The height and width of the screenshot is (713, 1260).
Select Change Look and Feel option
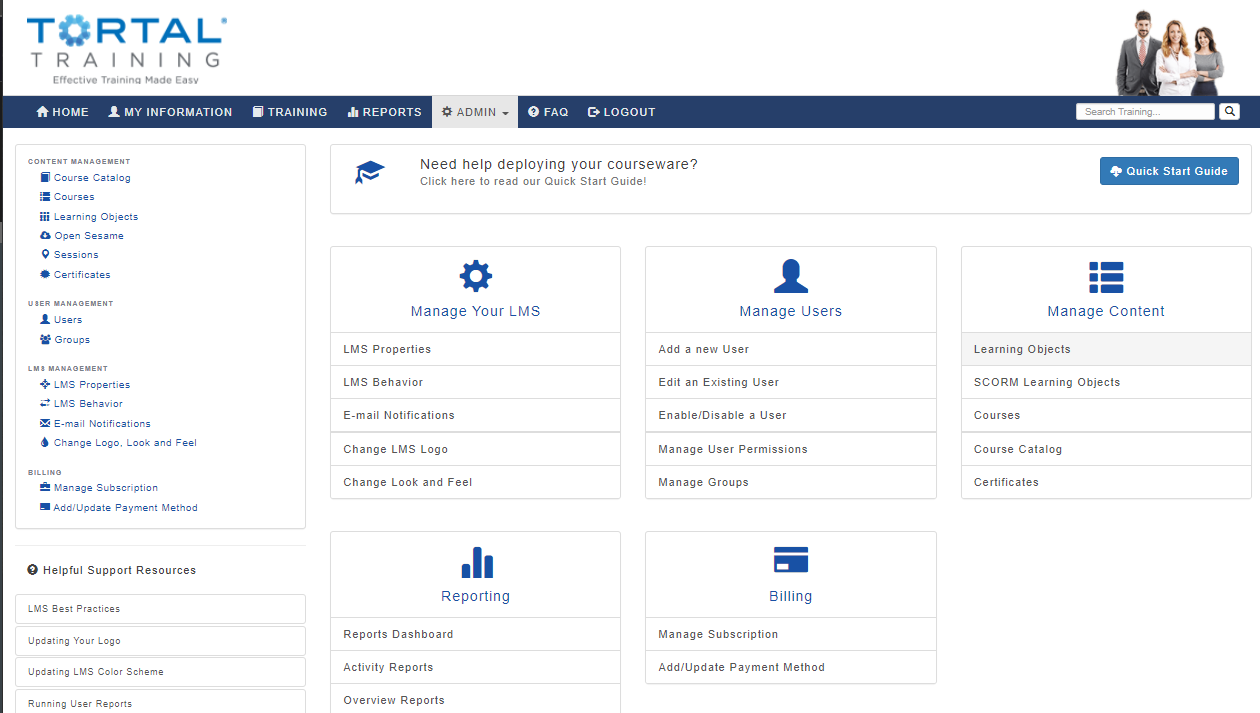(475, 482)
